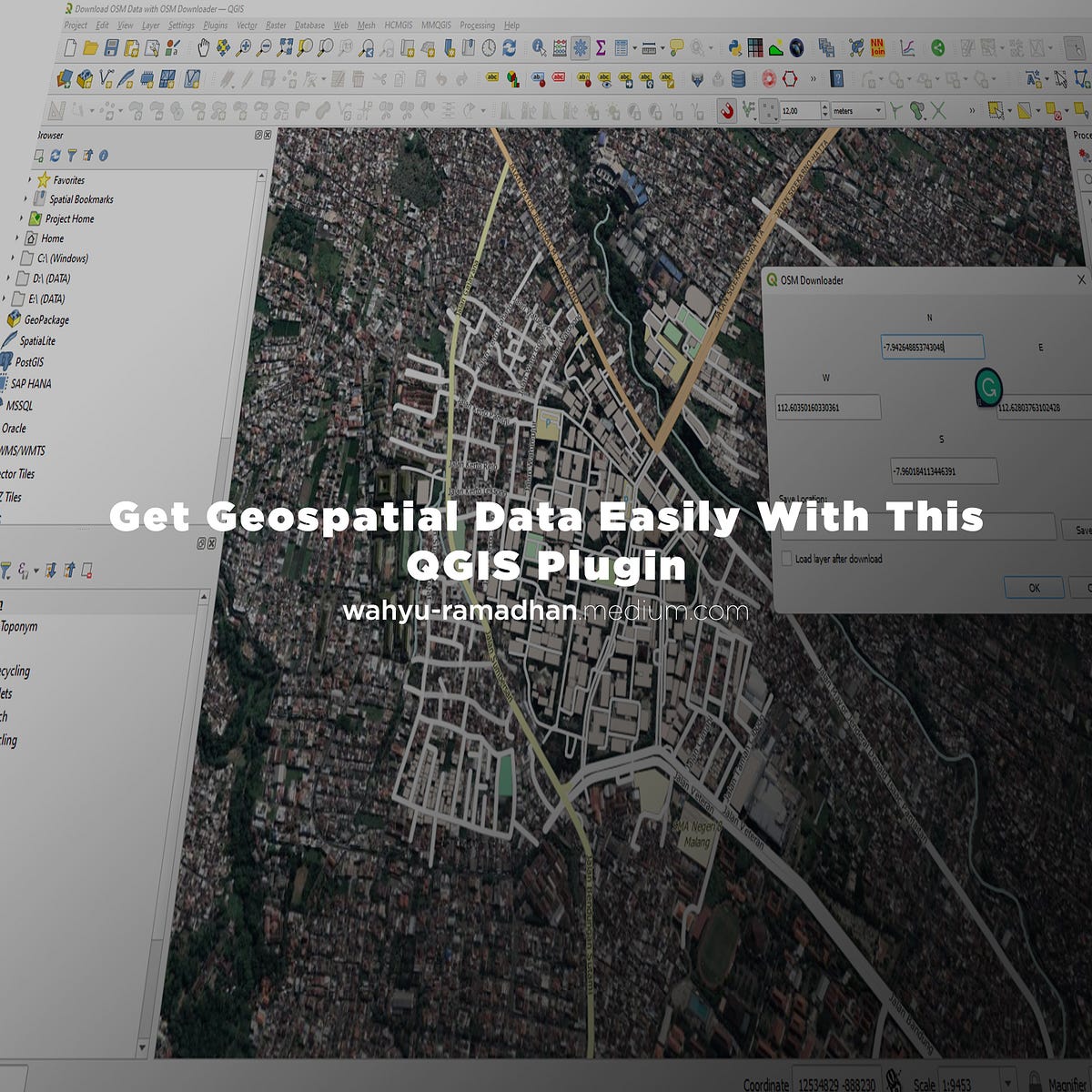This screenshot has height=1092, width=1092.
Task: Refresh the Browser panel
Action: 56,155
